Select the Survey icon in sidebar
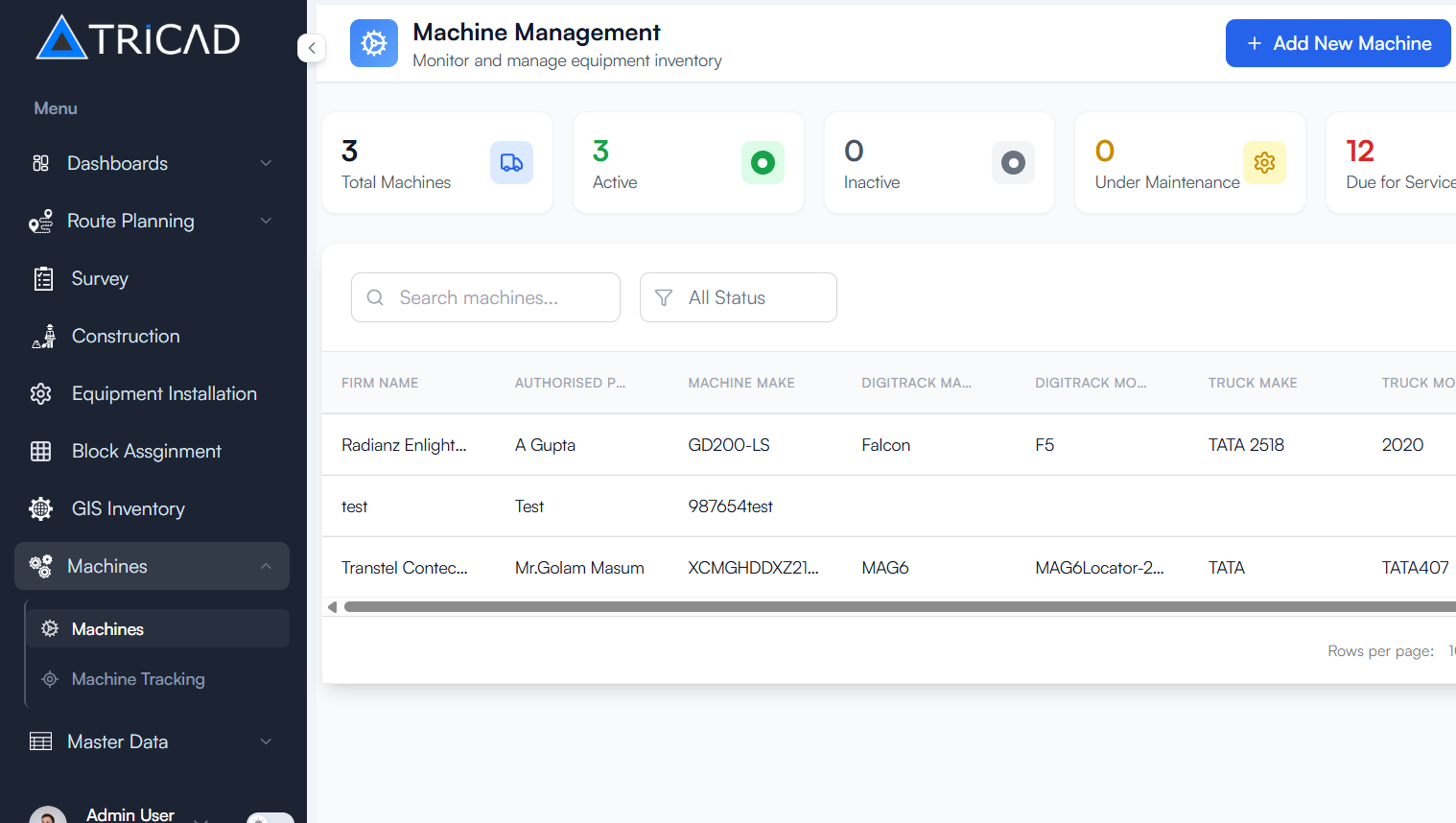1456x823 pixels. 43,278
